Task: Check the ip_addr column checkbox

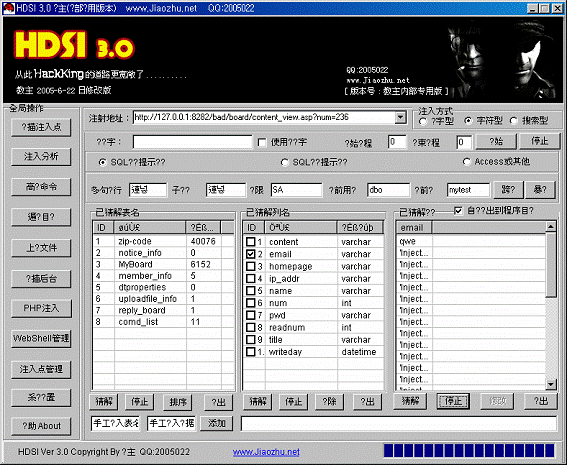Action: pyautogui.click(x=251, y=278)
